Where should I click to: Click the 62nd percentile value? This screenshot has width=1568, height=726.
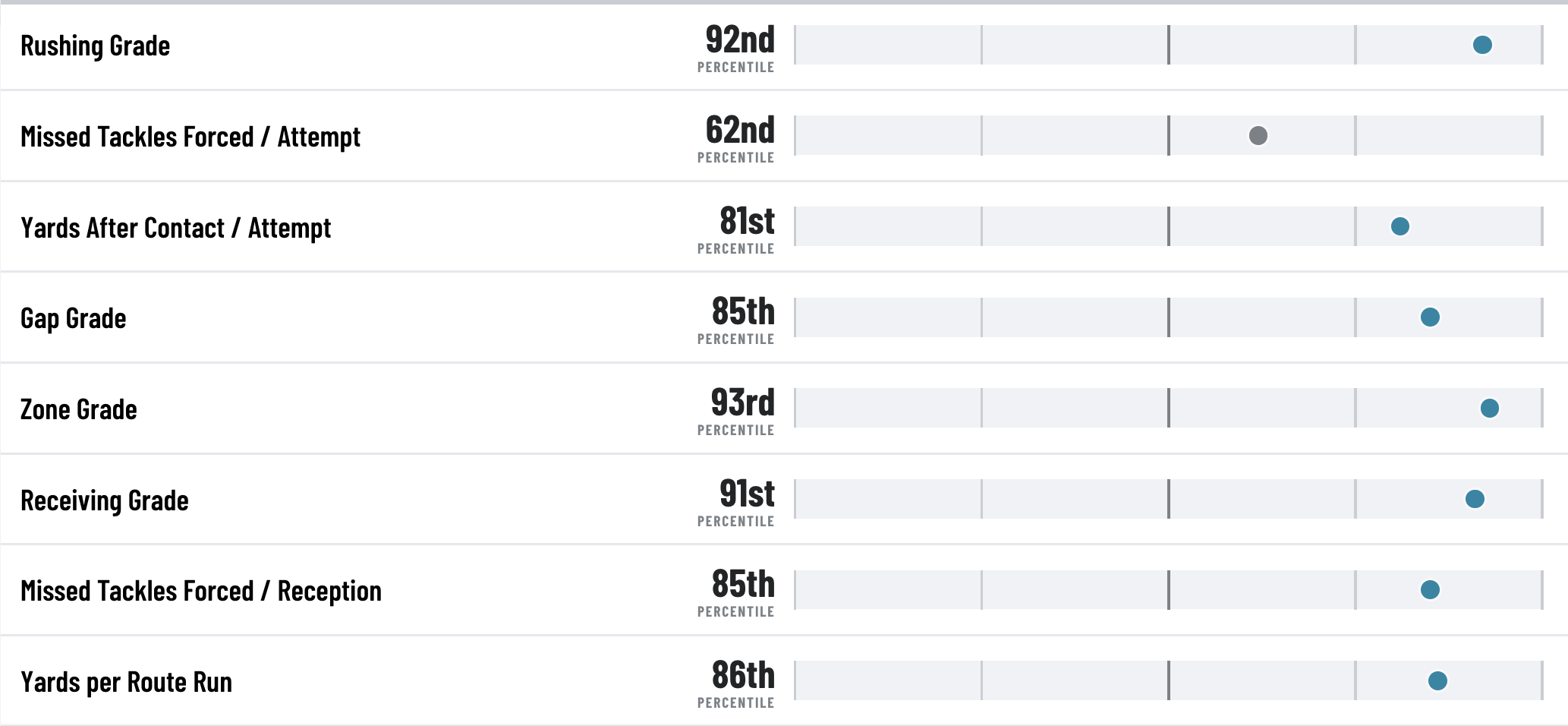coord(740,130)
